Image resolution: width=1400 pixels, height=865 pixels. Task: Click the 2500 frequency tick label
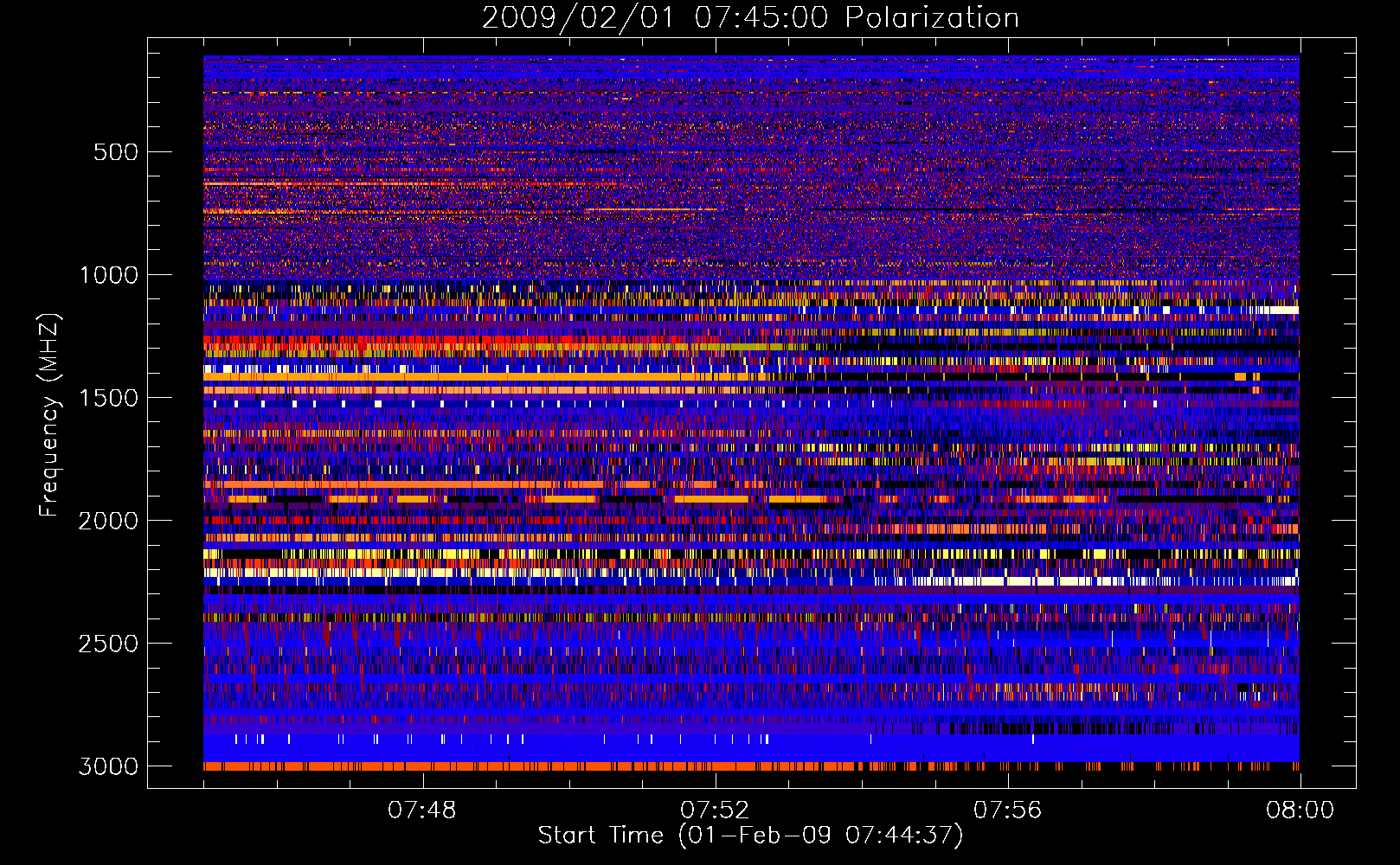(x=108, y=644)
